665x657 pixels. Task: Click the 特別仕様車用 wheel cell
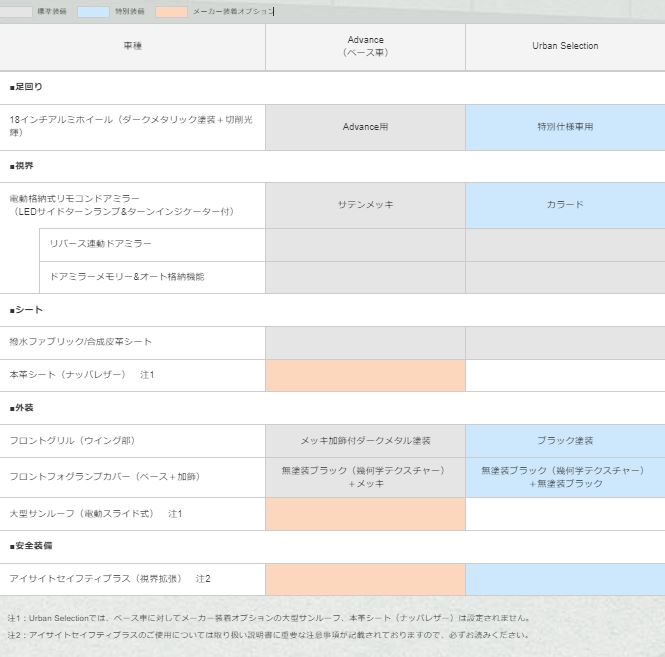[x=565, y=127]
